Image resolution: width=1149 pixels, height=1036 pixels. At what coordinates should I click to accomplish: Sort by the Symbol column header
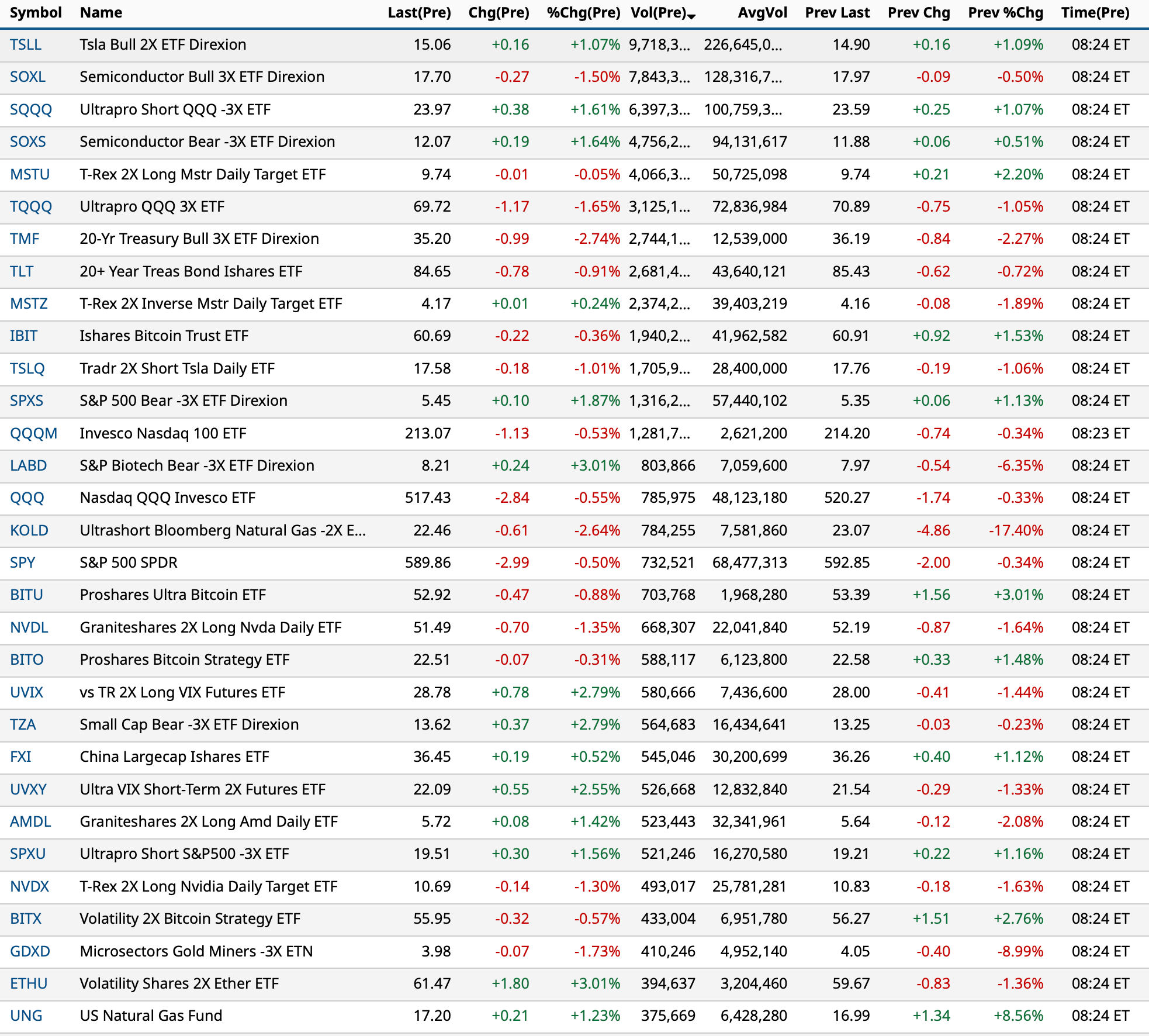pyautogui.click(x=36, y=13)
